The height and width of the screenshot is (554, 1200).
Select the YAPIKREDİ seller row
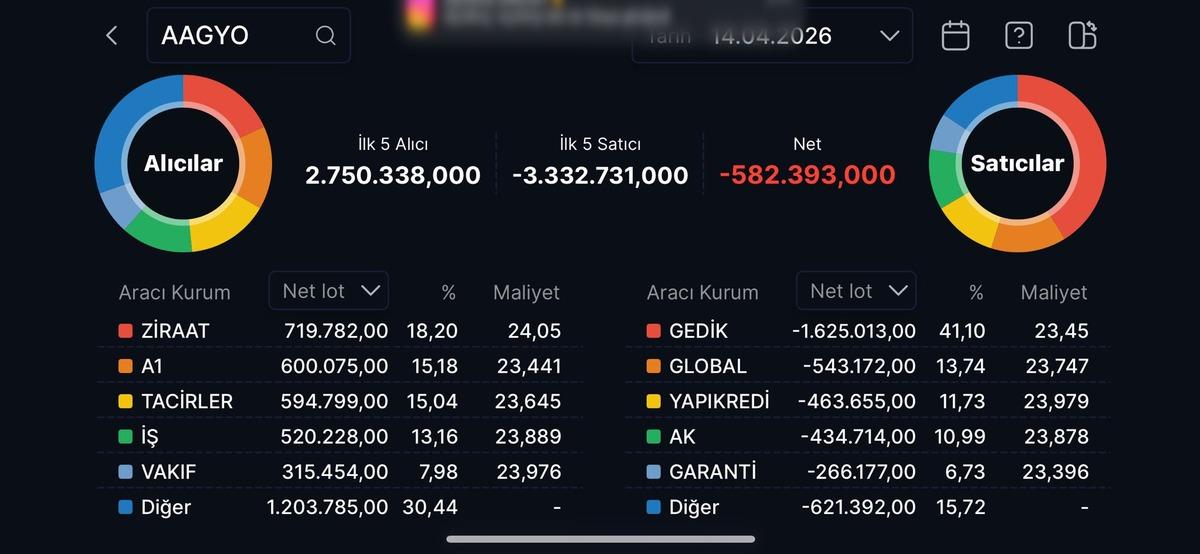pyautogui.click(x=867, y=401)
